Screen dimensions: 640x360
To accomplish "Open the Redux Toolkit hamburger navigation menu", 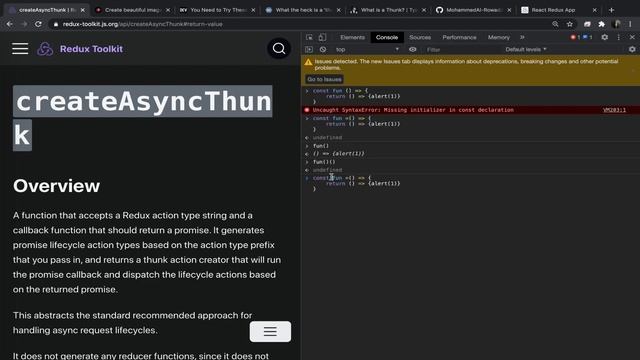I will click(20, 49).
